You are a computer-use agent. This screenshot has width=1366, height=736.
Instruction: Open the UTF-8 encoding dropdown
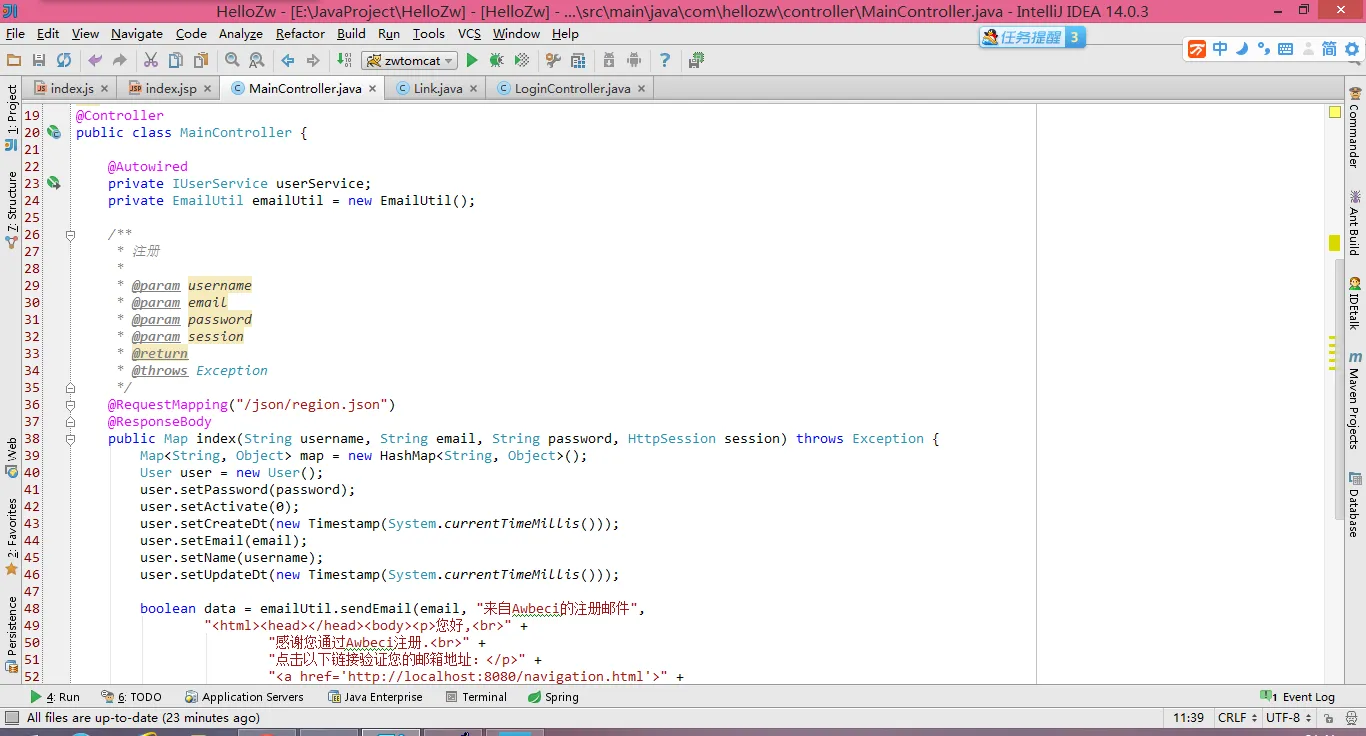click(1289, 718)
